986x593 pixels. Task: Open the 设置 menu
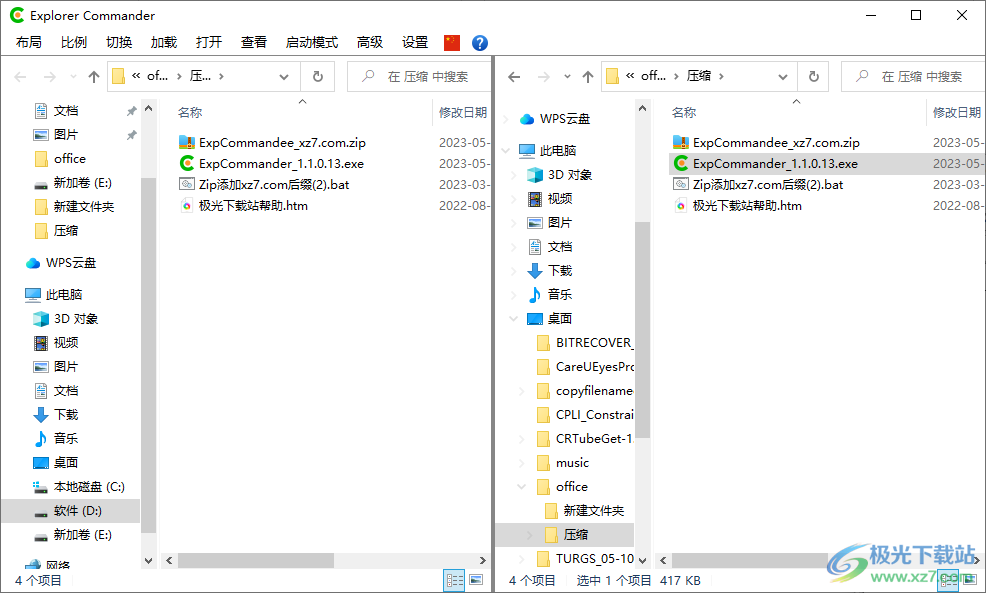click(x=415, y=42)
